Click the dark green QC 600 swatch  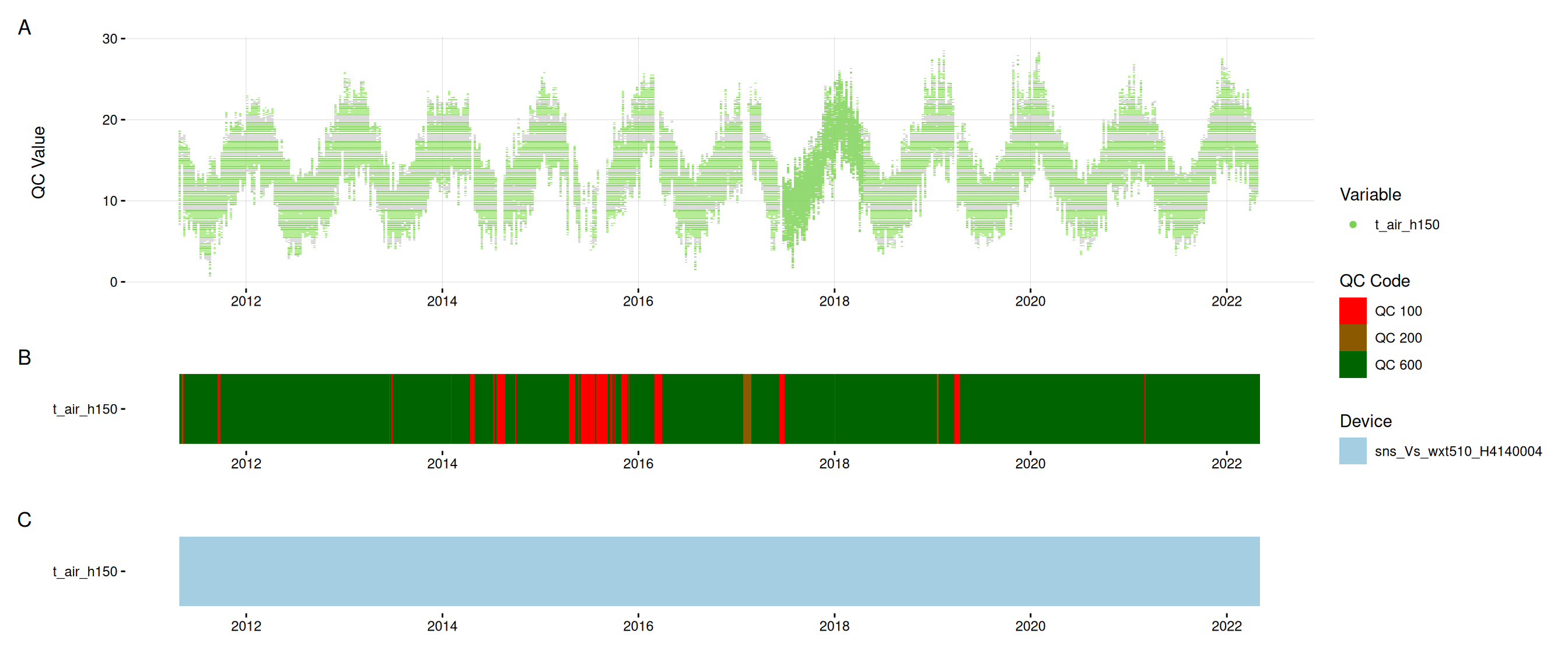(x=1352, y=365)
